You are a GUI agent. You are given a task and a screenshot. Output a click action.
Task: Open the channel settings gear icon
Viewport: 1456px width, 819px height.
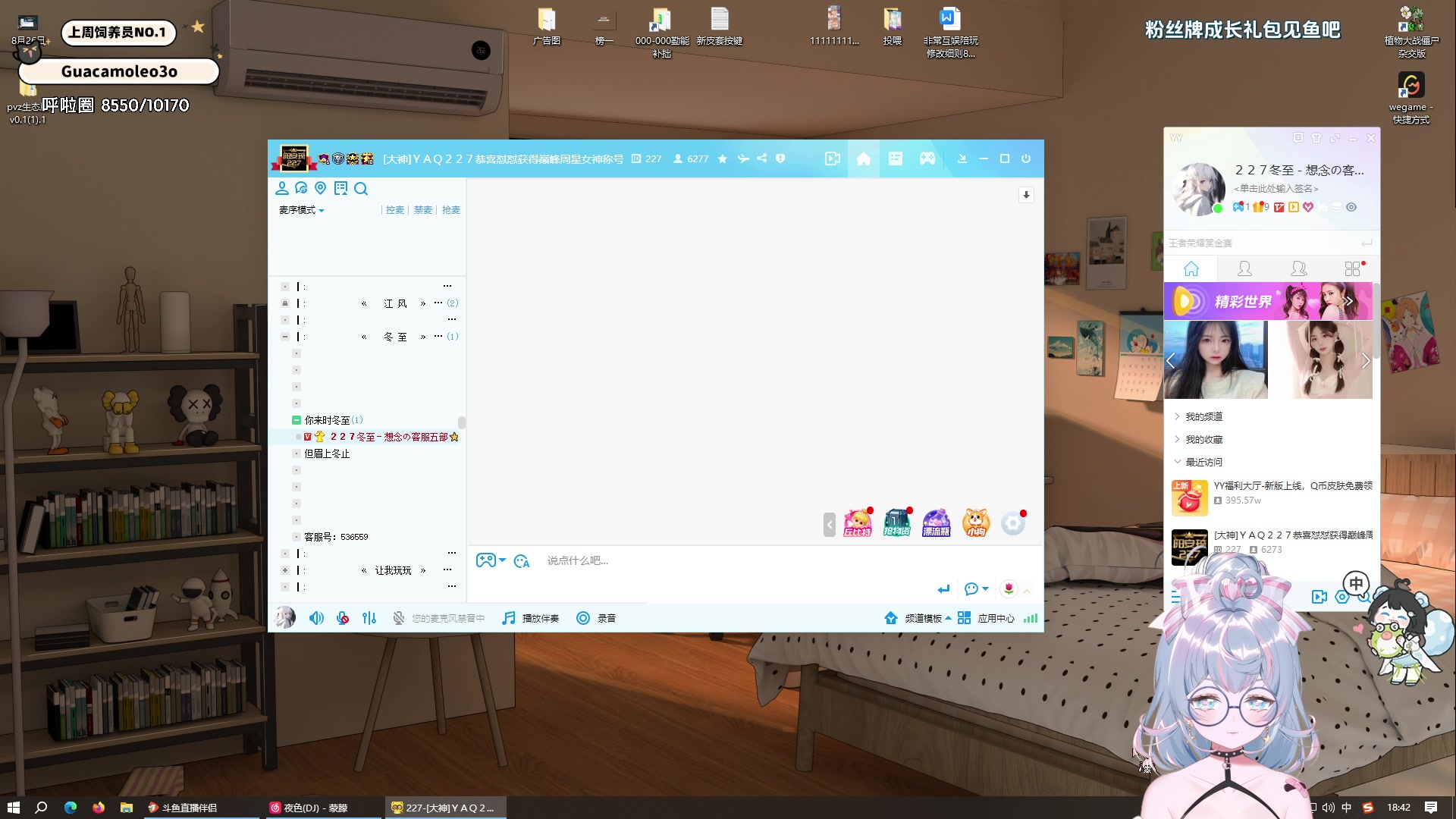(1013, 523)
